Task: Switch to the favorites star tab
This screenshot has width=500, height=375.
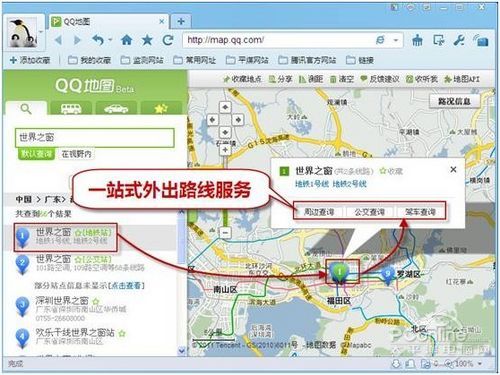Action: point(161,109)
